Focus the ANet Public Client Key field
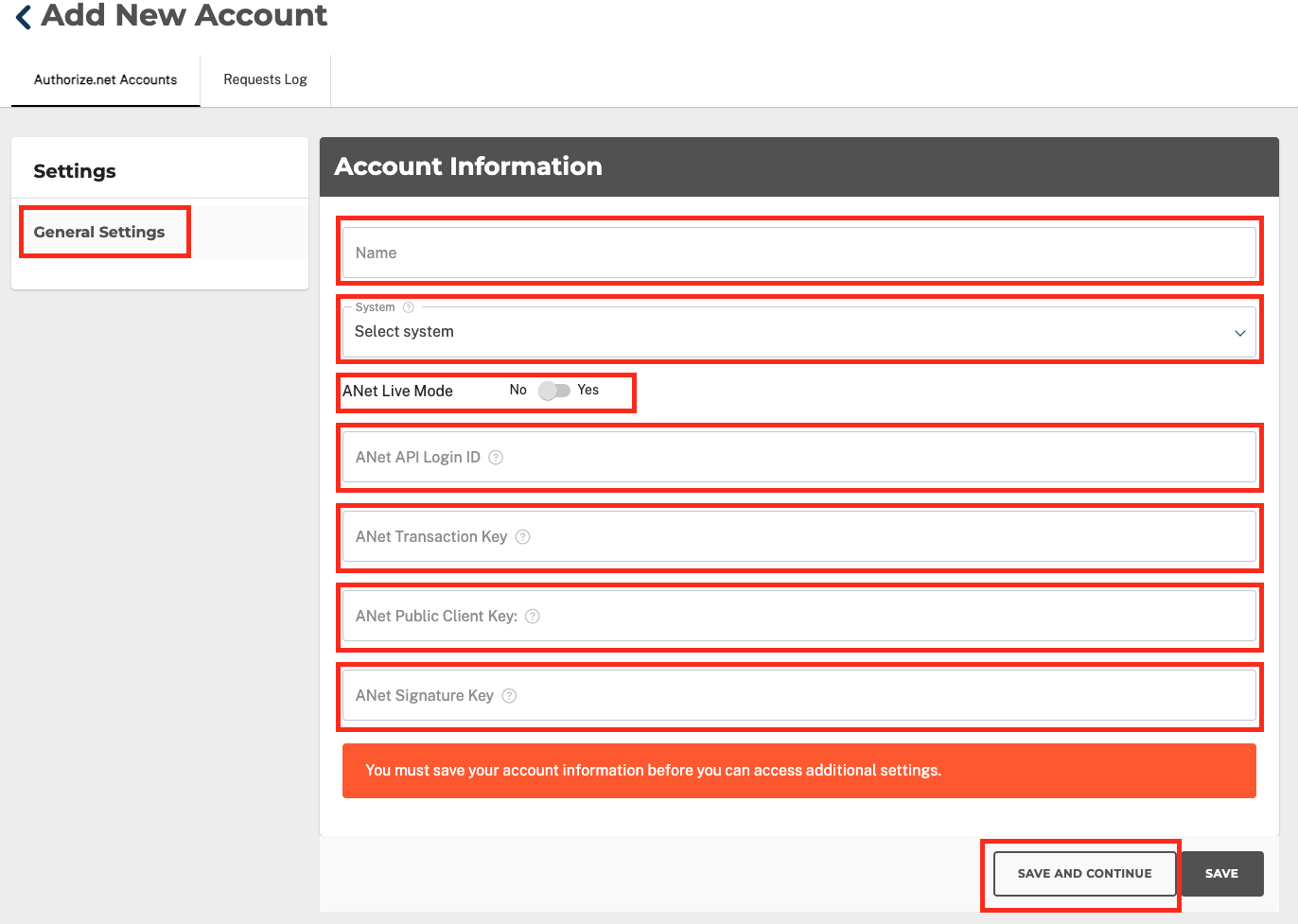Screen dimensions: 1298x924 [799, 616]
